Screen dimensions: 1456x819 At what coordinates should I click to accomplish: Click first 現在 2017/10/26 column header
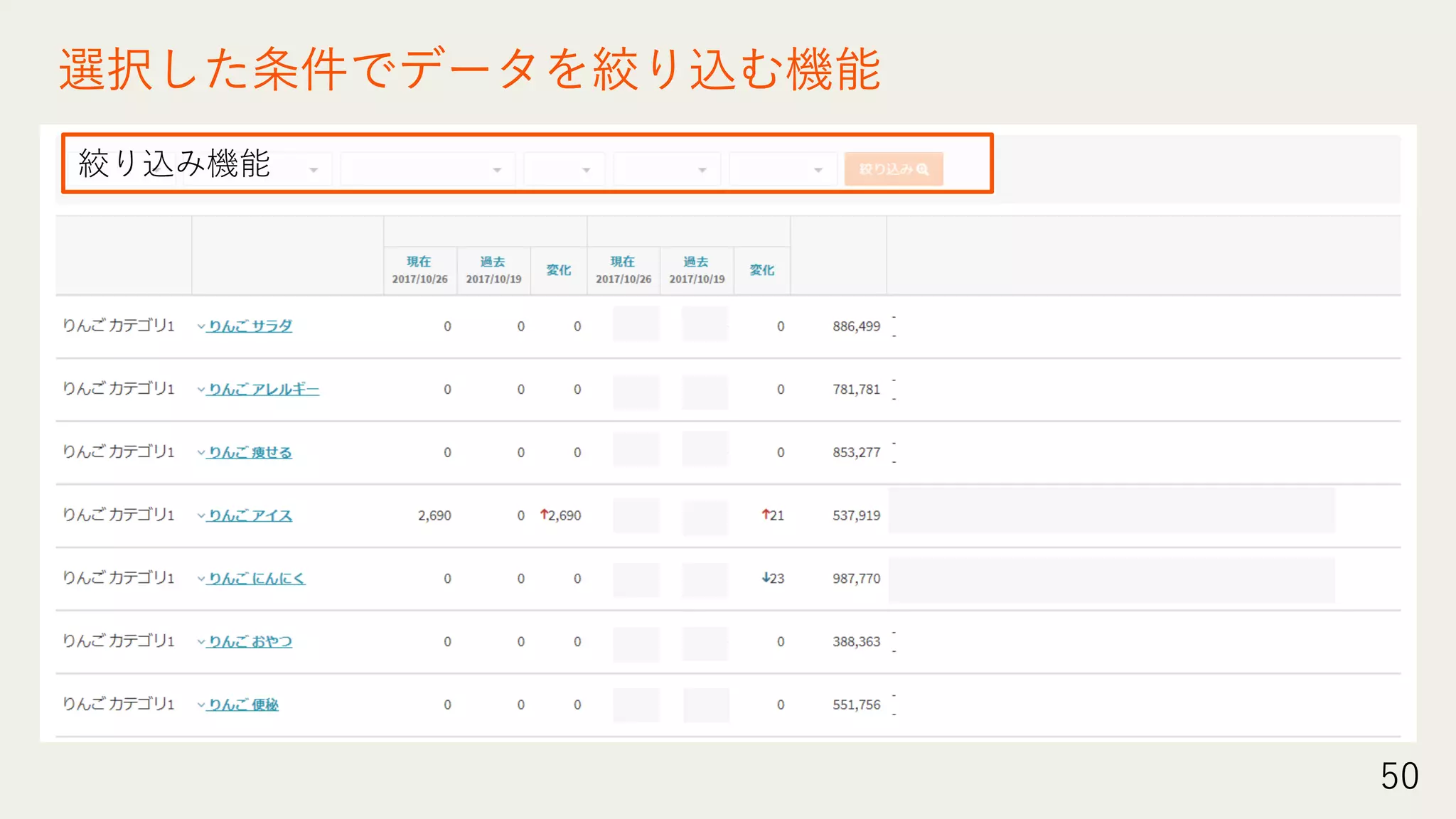tap(420, 270)
